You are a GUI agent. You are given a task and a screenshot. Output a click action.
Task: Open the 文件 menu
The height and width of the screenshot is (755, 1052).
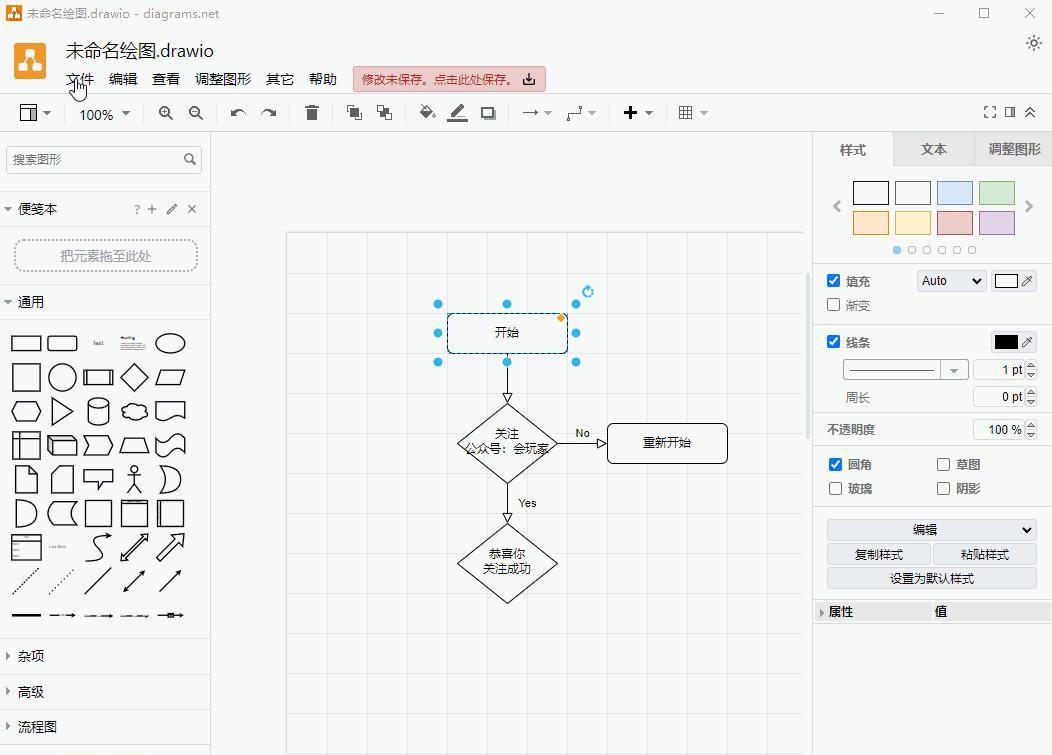tap(80, 79)
